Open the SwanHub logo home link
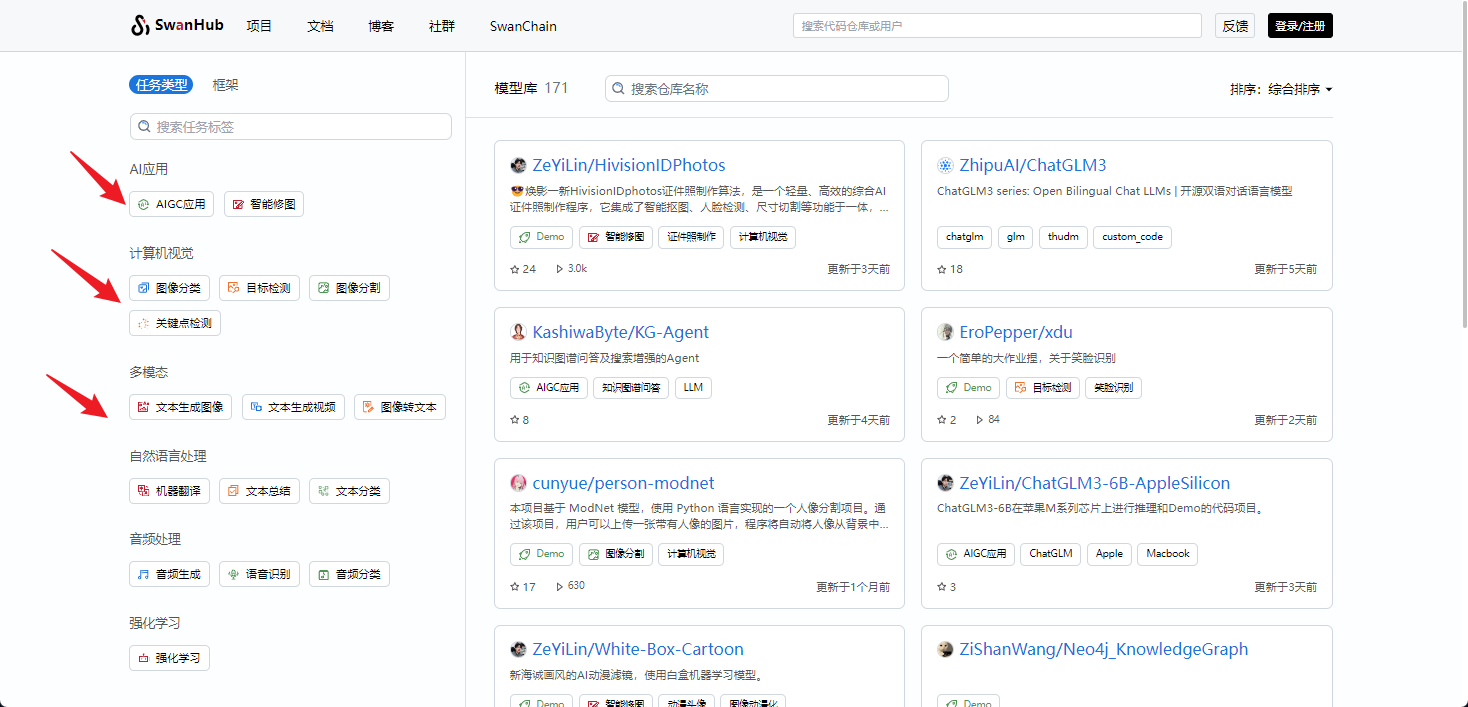1468x707 pixels. 177,26
